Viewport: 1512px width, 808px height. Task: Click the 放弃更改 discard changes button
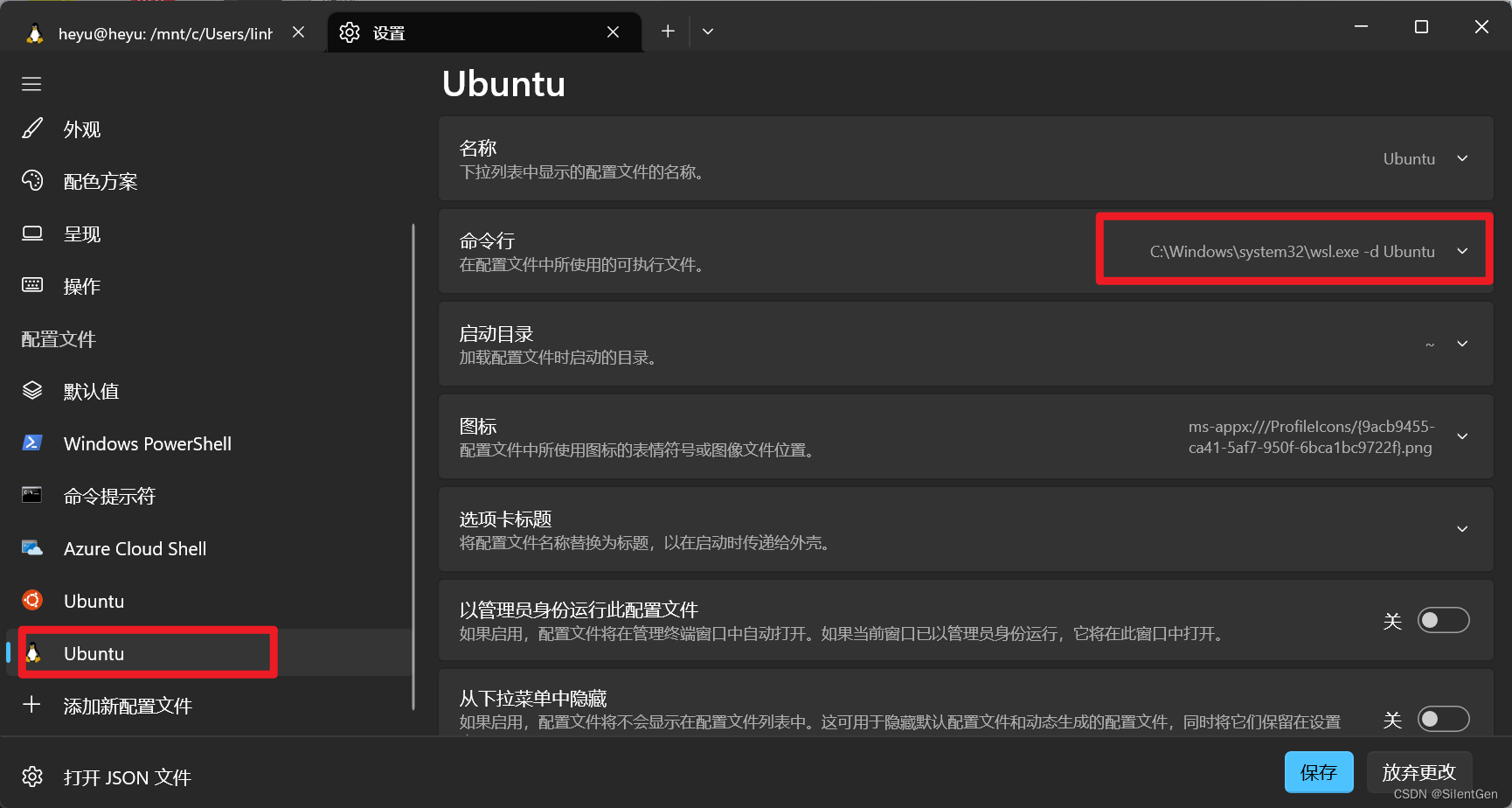(x=1419, y=772)
